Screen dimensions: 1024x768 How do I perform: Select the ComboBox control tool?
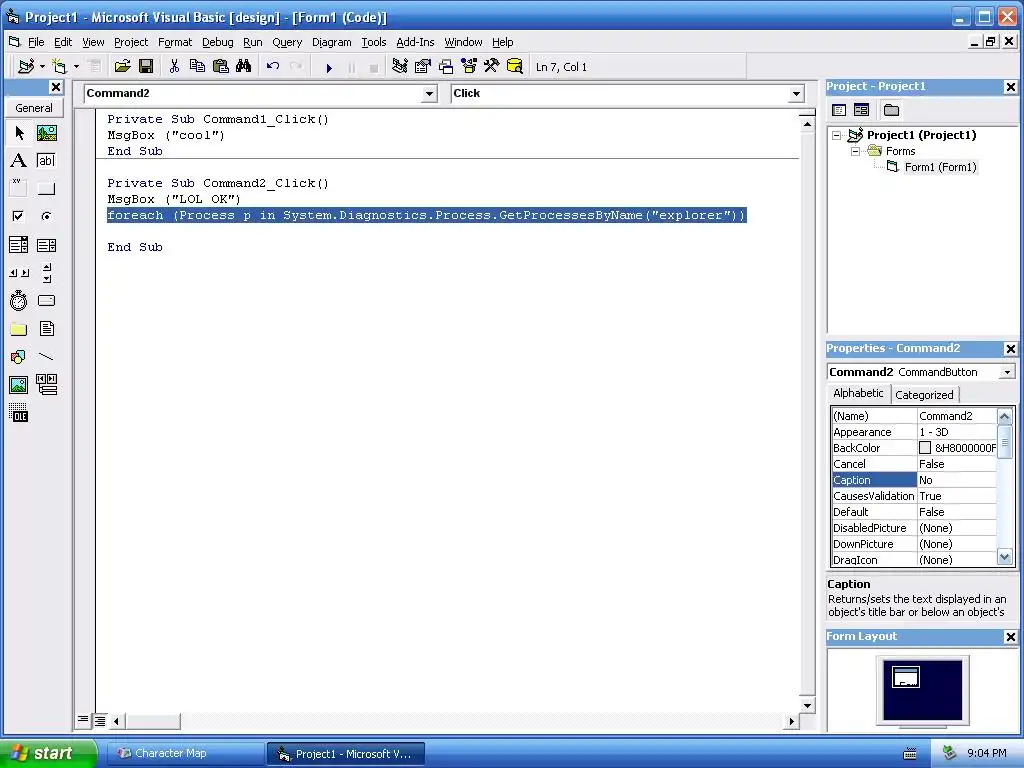click(x=19, y=245)
